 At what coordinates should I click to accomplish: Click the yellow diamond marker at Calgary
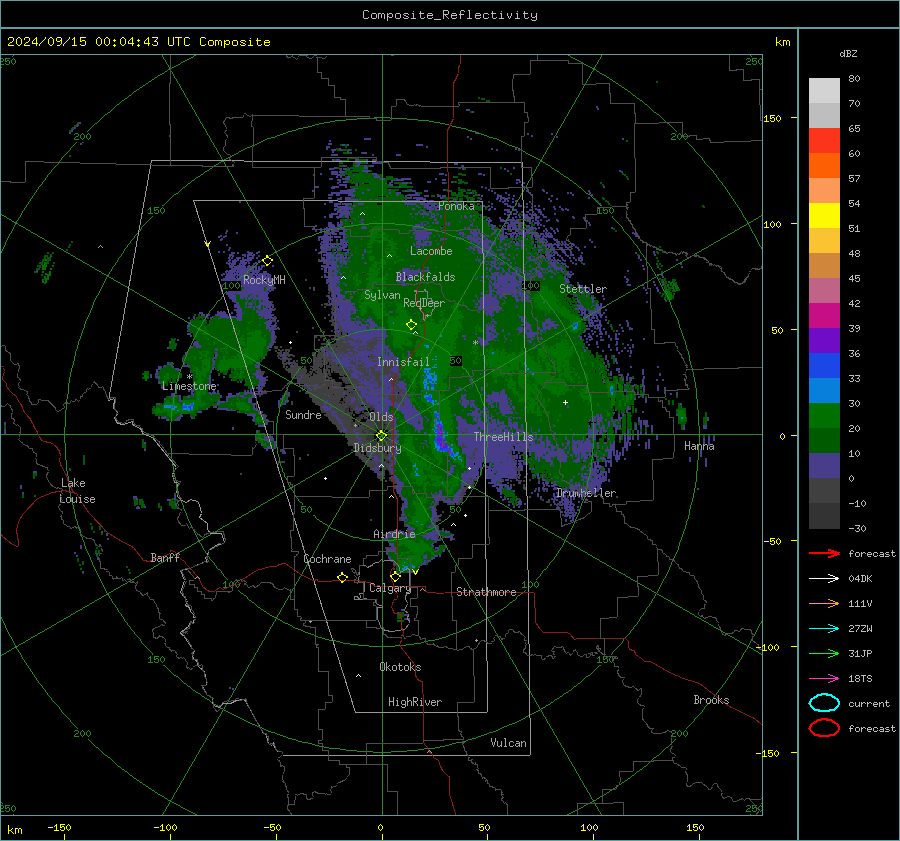click(395, 576)
